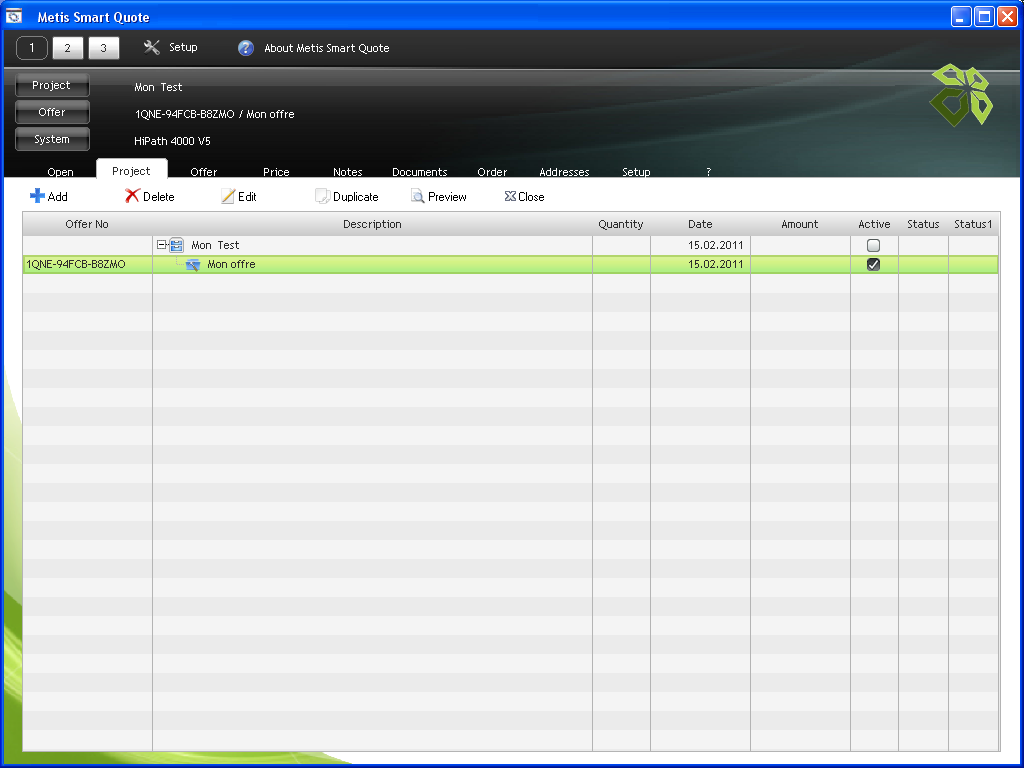Viewport: 1024px width, 768px height.
Task: Click the System side button
Action: pos(52,139)
